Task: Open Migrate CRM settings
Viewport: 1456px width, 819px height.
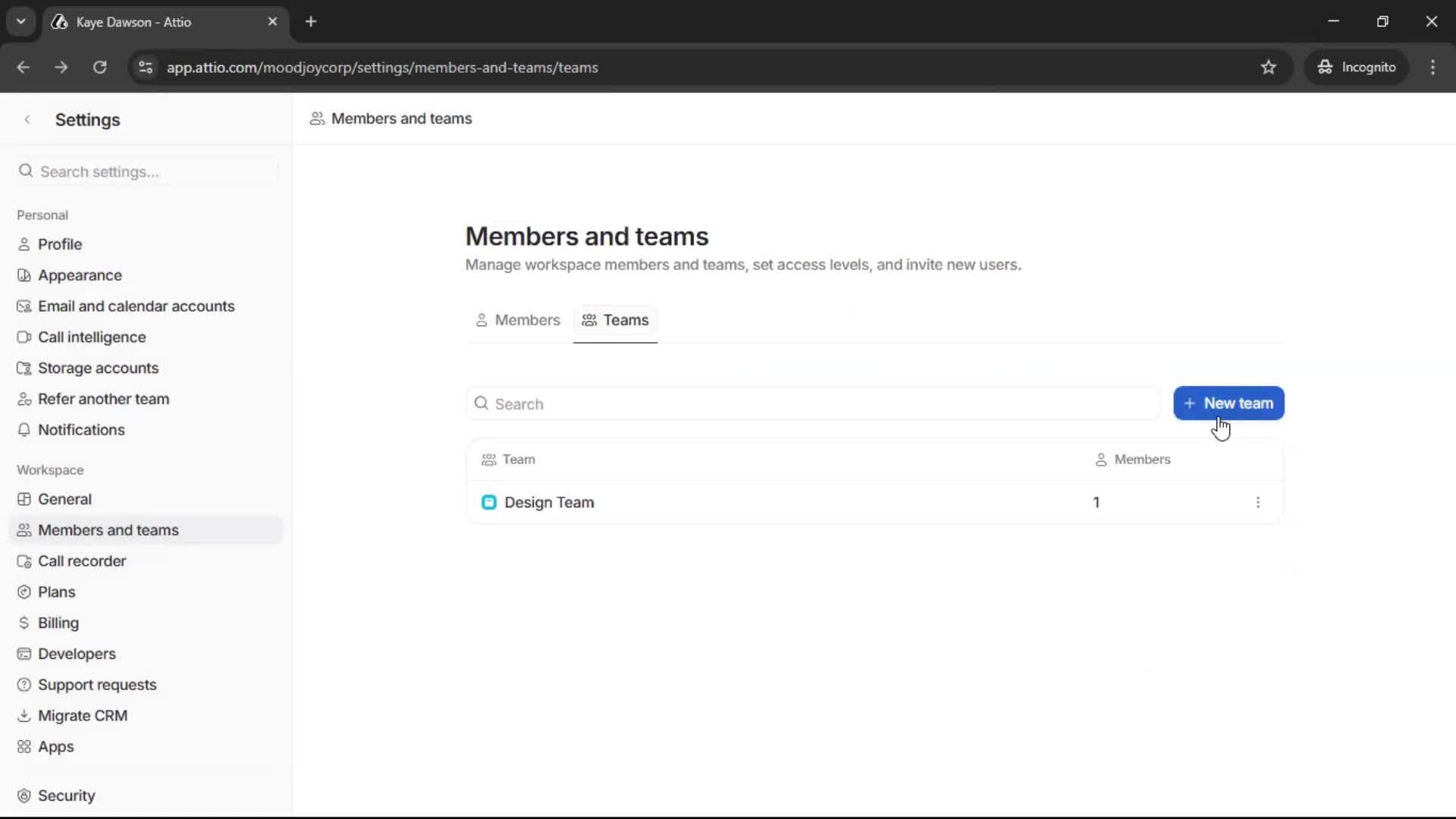Action: (x=83, y=715)
